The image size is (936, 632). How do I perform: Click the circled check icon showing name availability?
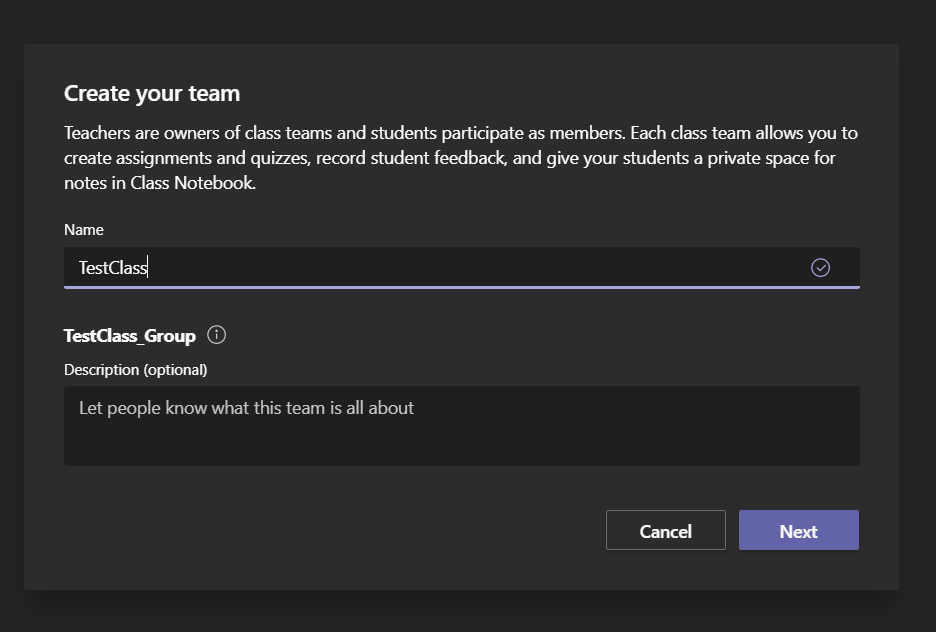pyautogui.click(x=820, y=267)
